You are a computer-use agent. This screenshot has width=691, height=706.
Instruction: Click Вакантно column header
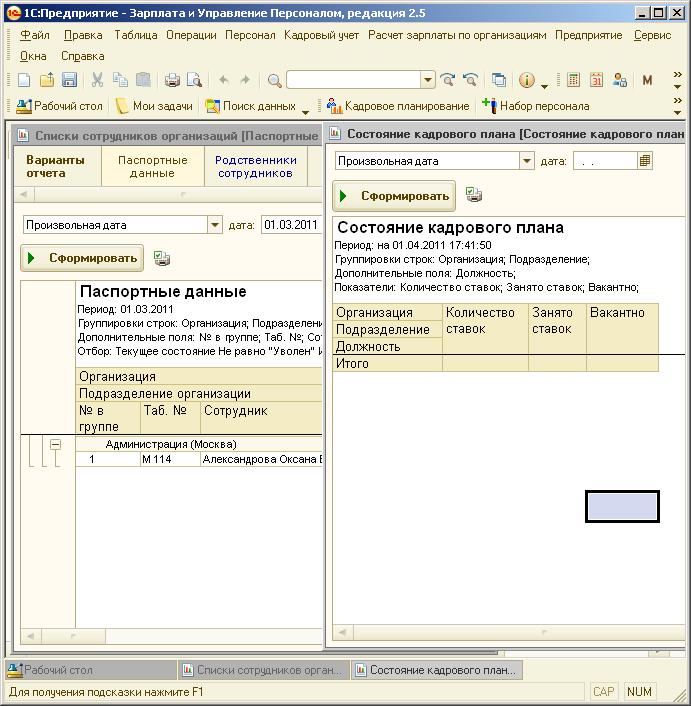(622, 329)
